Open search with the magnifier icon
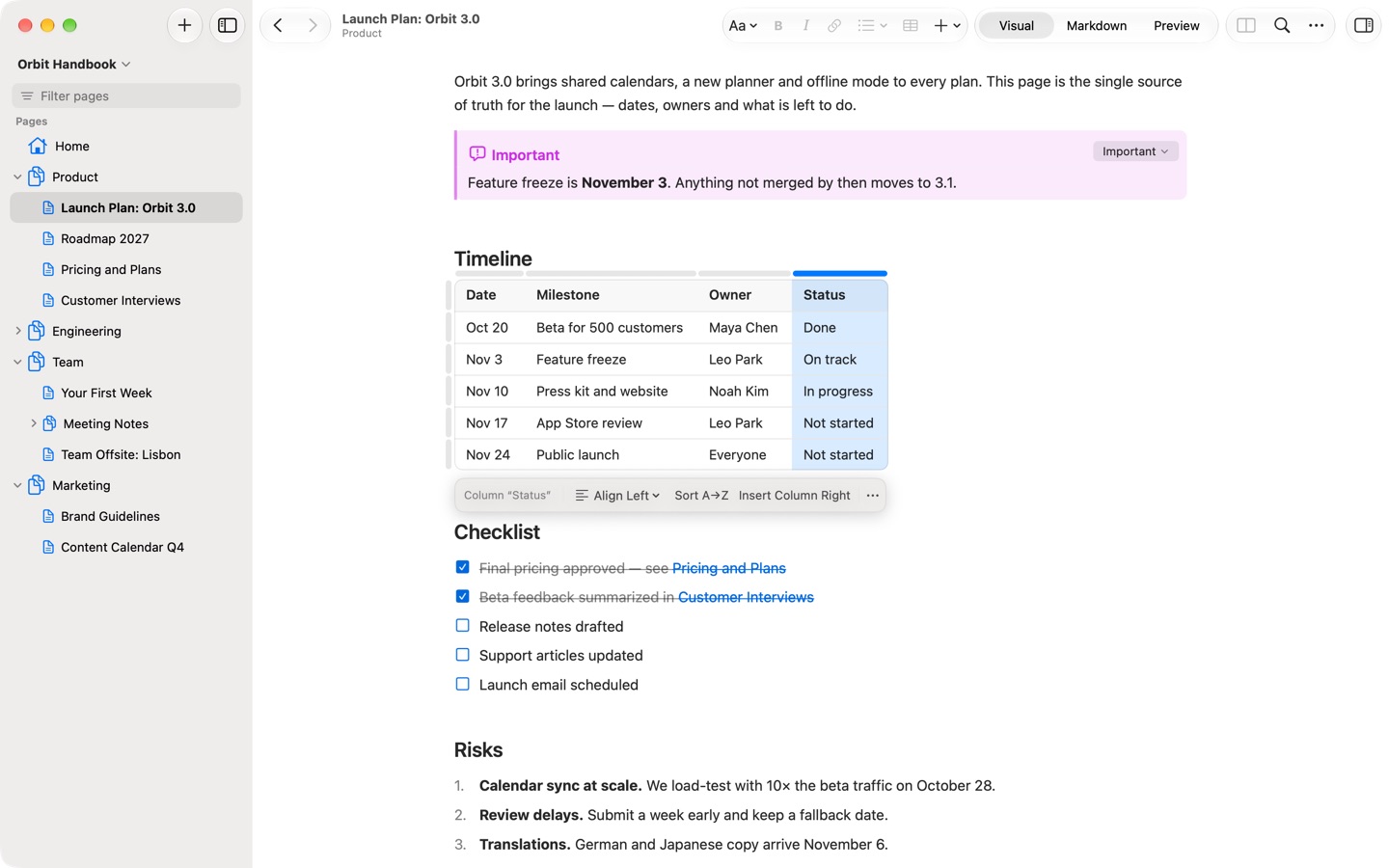Screen dimensions: 1389x868 1282,26
